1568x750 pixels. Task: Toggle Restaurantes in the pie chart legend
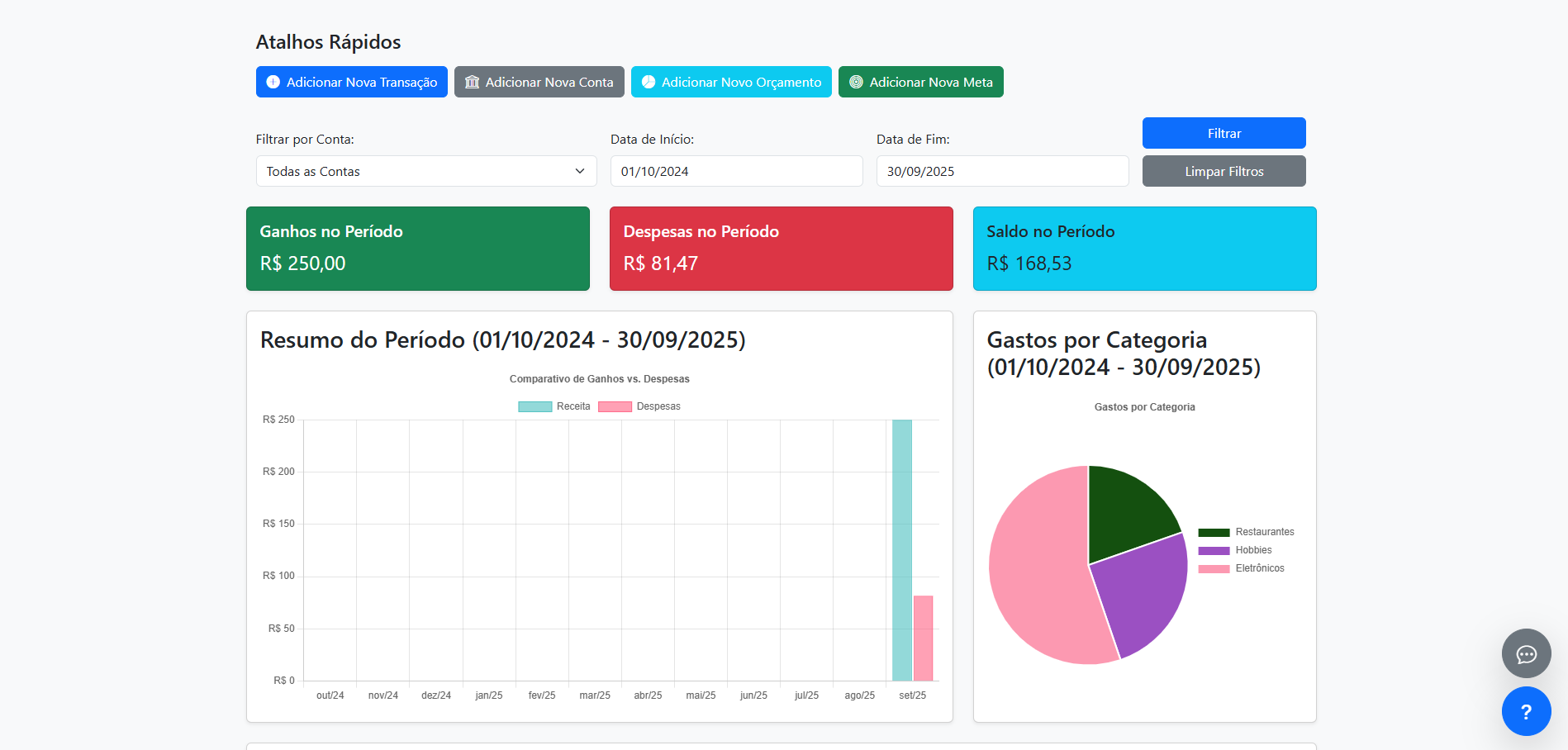1214,531
